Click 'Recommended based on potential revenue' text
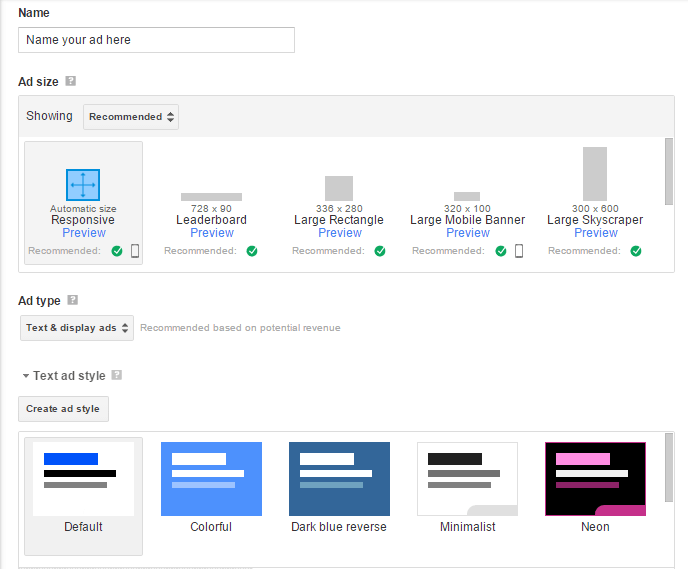 coord(240,328)
